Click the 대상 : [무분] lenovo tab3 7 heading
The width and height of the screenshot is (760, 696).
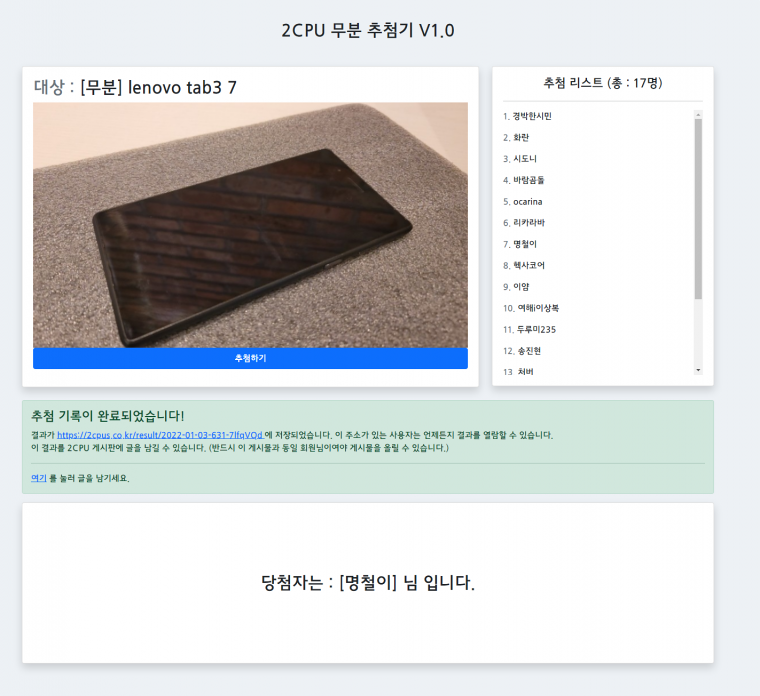click(x=135, y=87)
